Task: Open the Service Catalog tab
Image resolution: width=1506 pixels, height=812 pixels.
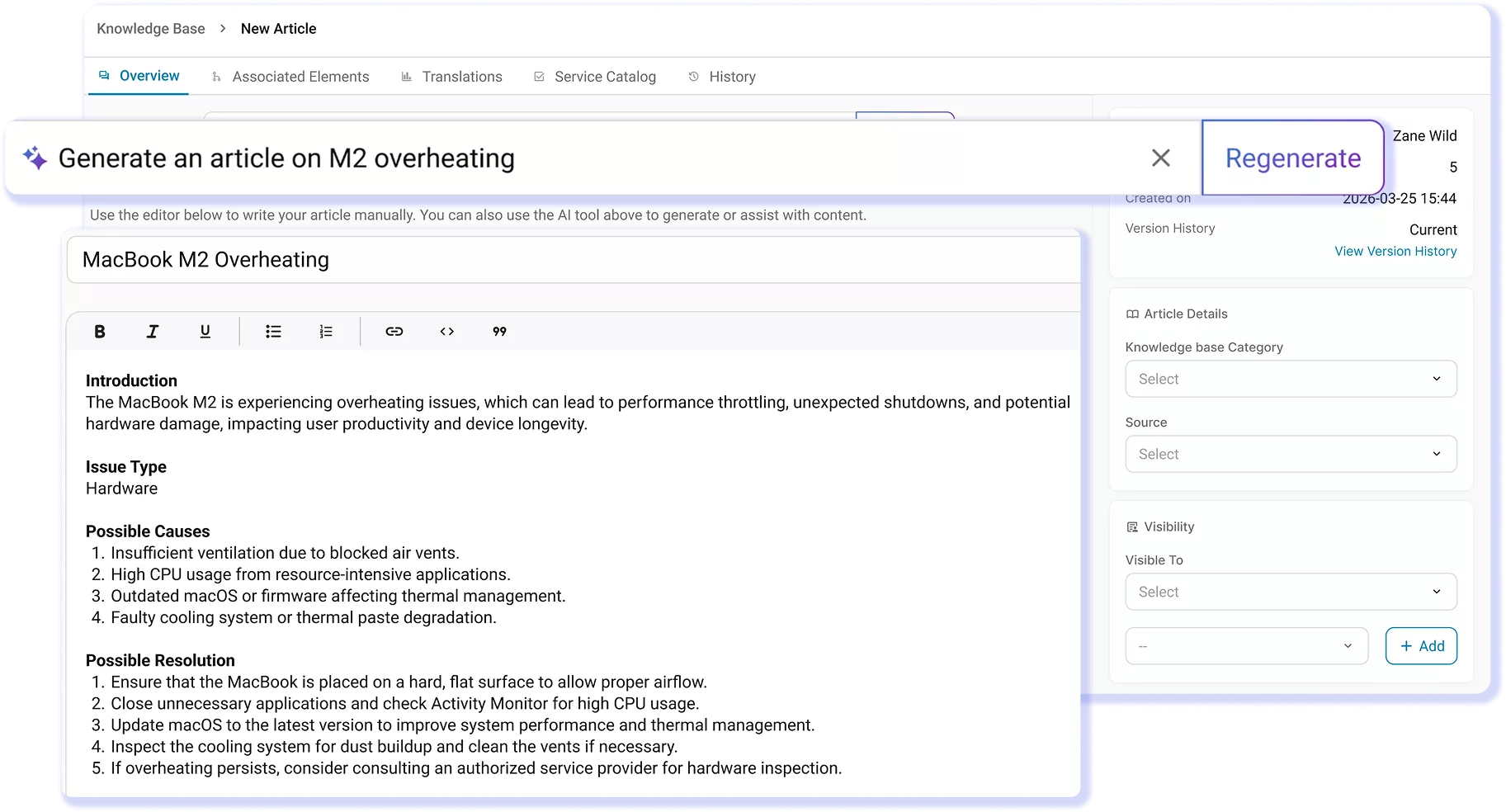Action: (595, 77)
